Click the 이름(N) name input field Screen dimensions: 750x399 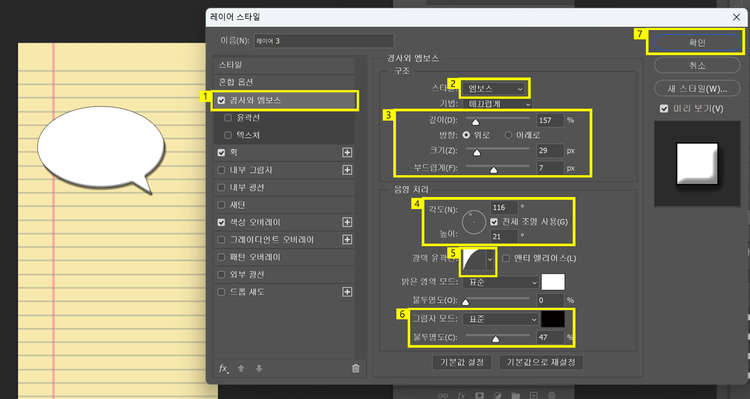(x=323, y=41)
